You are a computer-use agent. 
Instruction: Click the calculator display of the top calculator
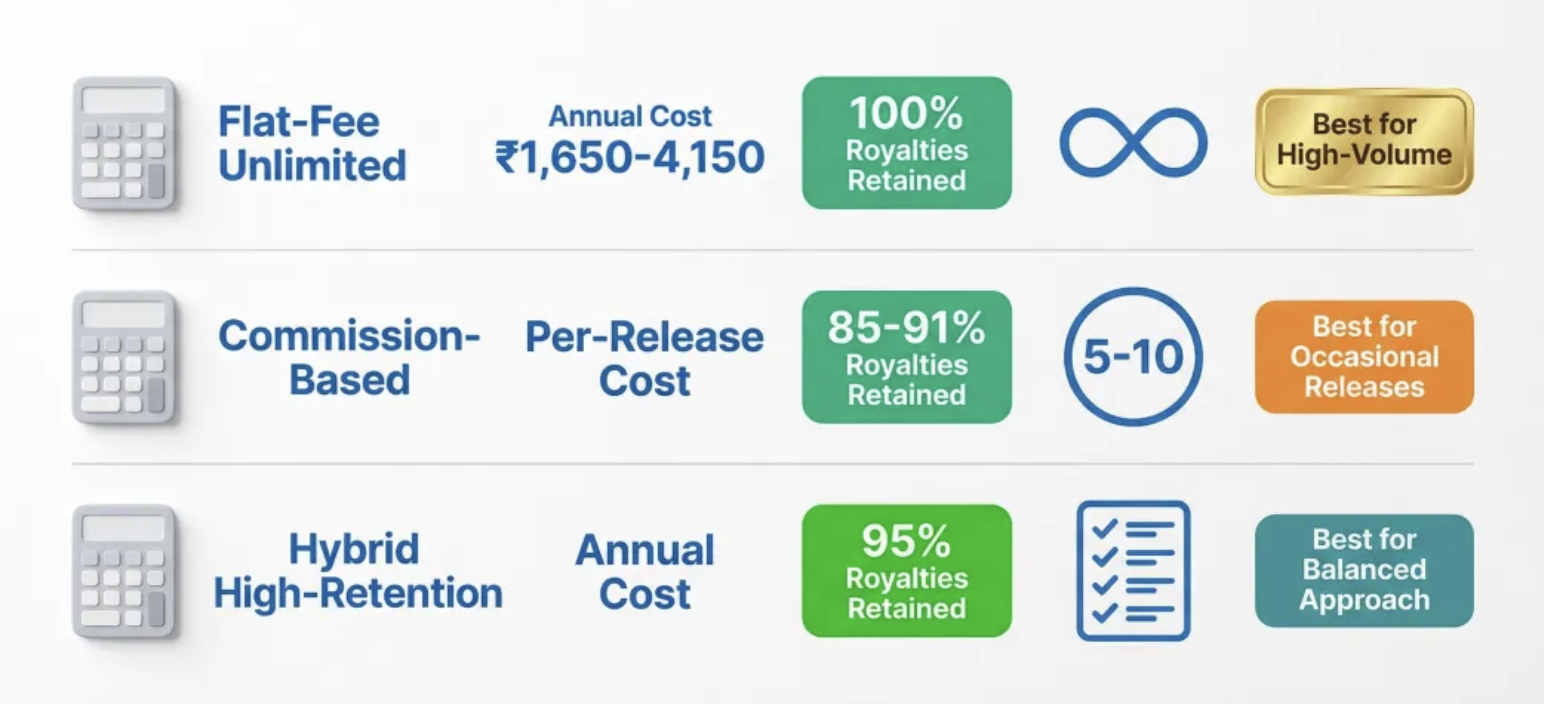tap(124, 101)
